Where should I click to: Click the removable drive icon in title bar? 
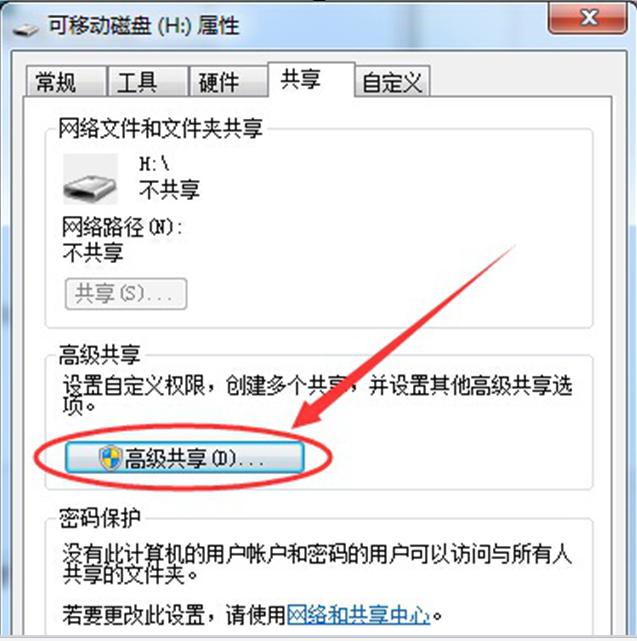click(26, 29)
